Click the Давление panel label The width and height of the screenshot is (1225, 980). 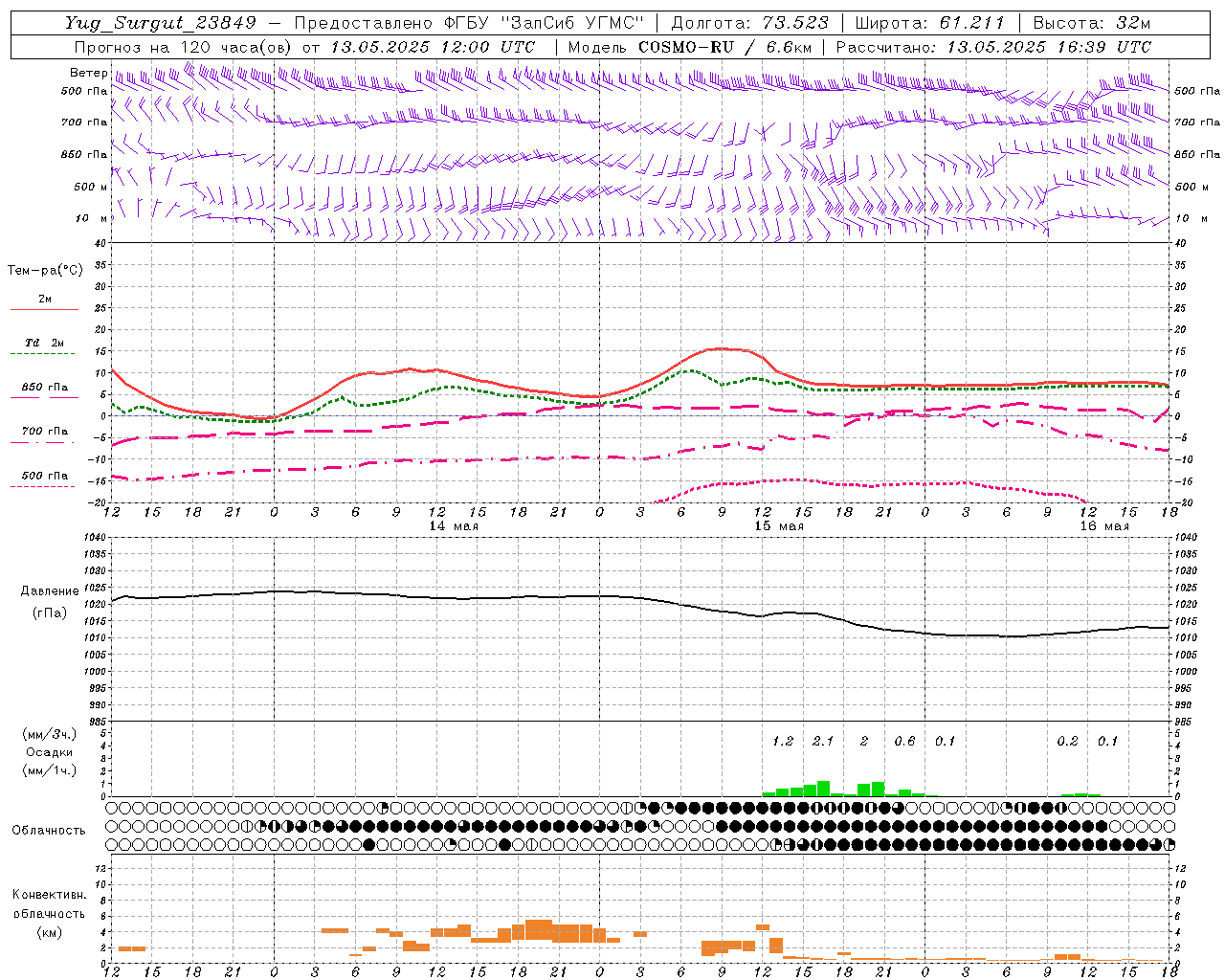[x=50, y=591]
